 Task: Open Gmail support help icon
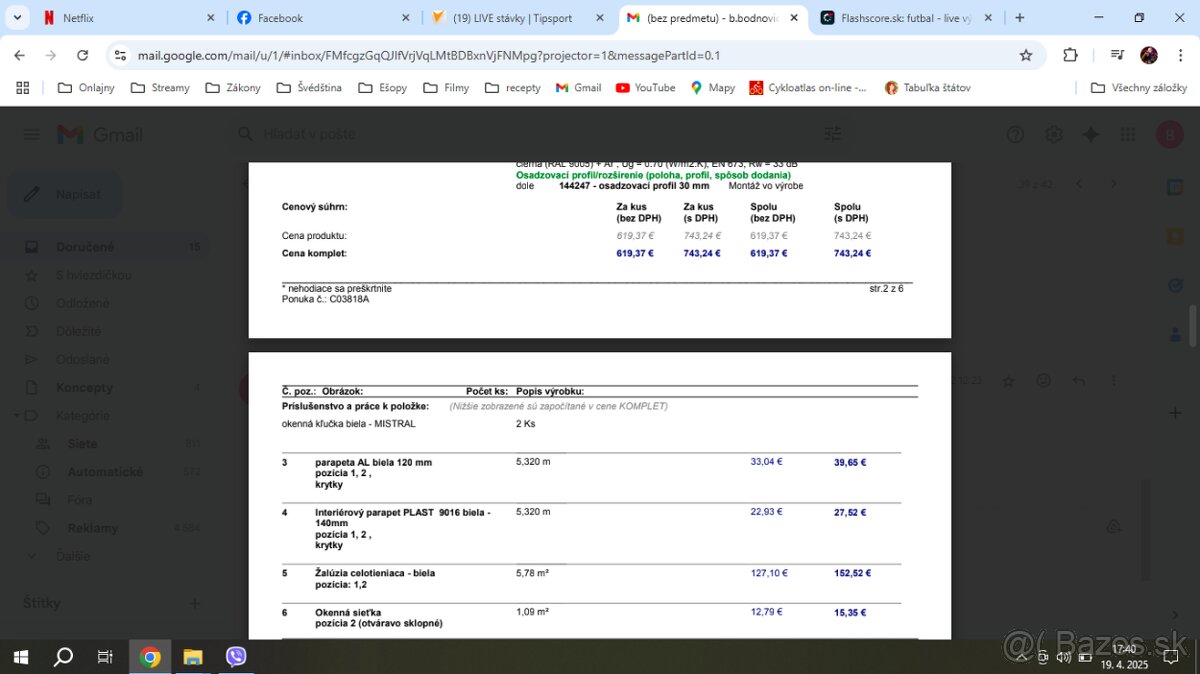[x=1015, y=134]
